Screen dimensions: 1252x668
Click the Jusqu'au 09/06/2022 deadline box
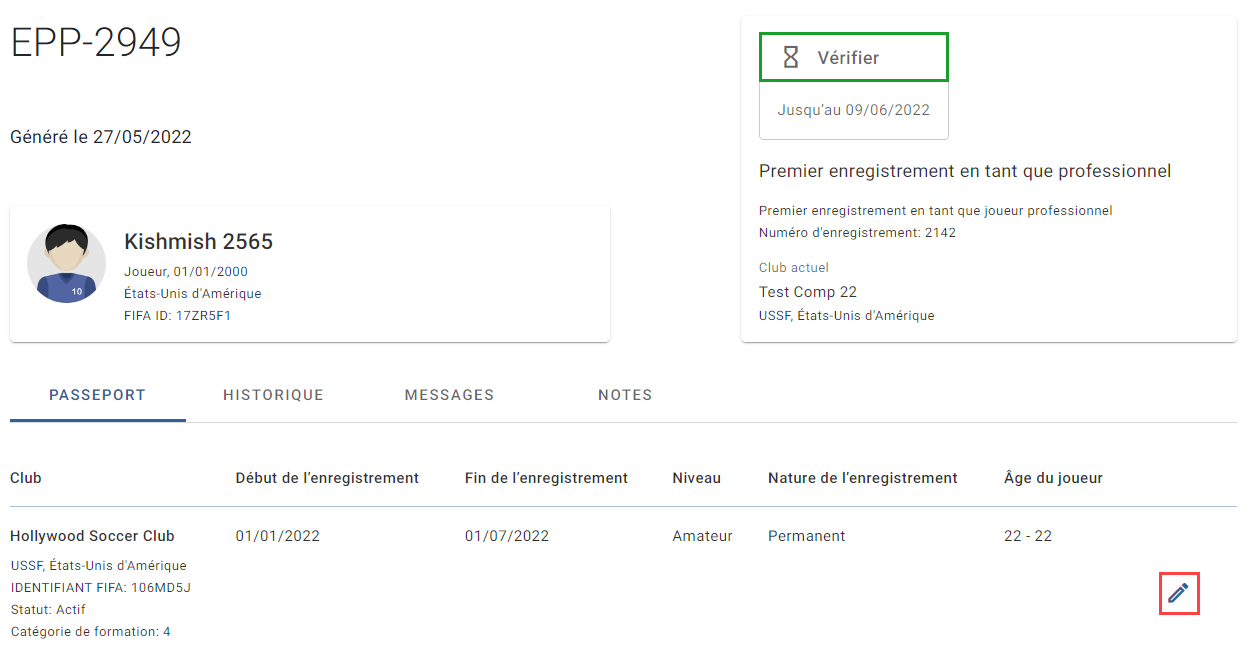(x=854, y=110)
